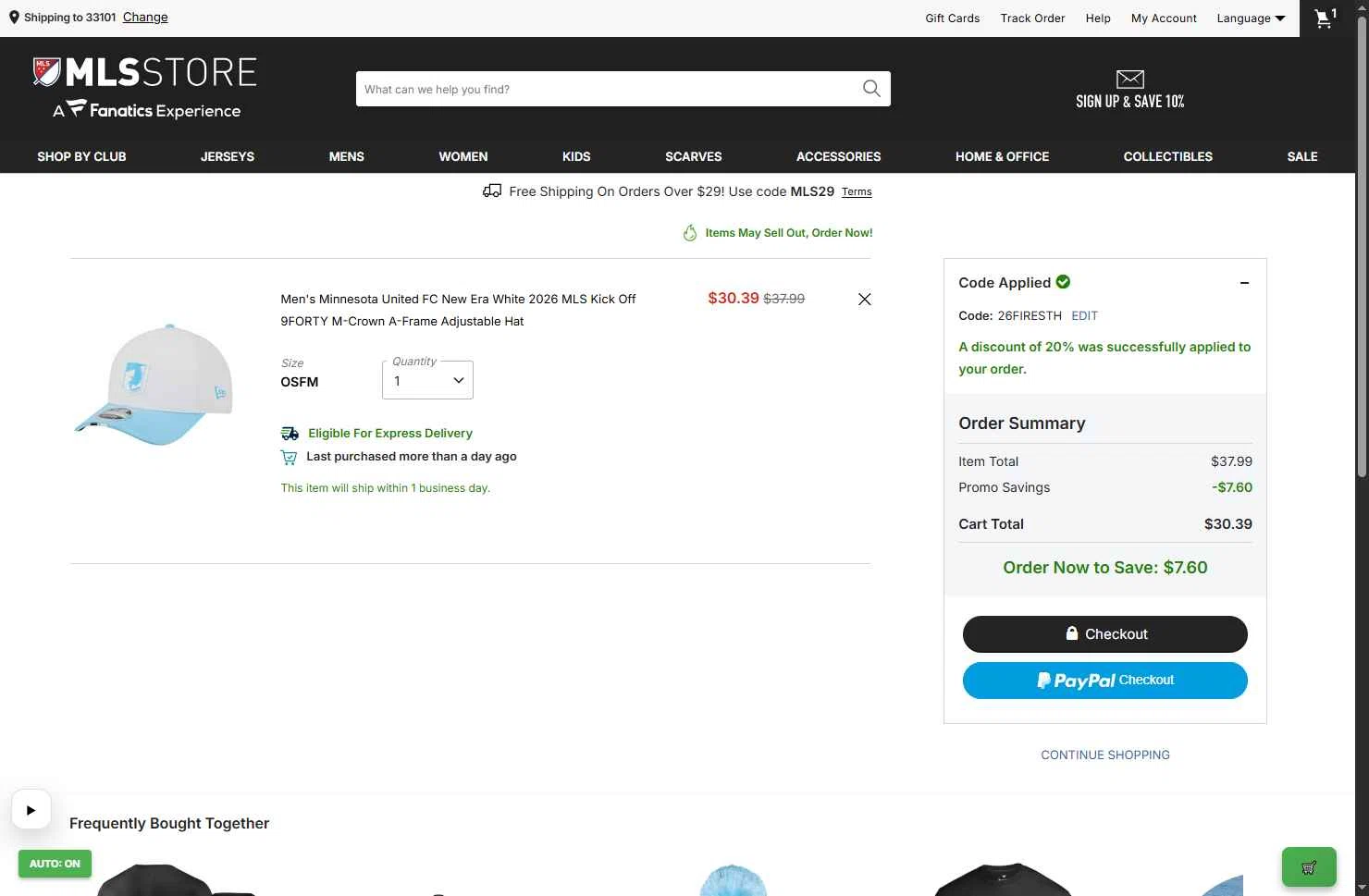Open Track Order link

[x=1032, y=18]
